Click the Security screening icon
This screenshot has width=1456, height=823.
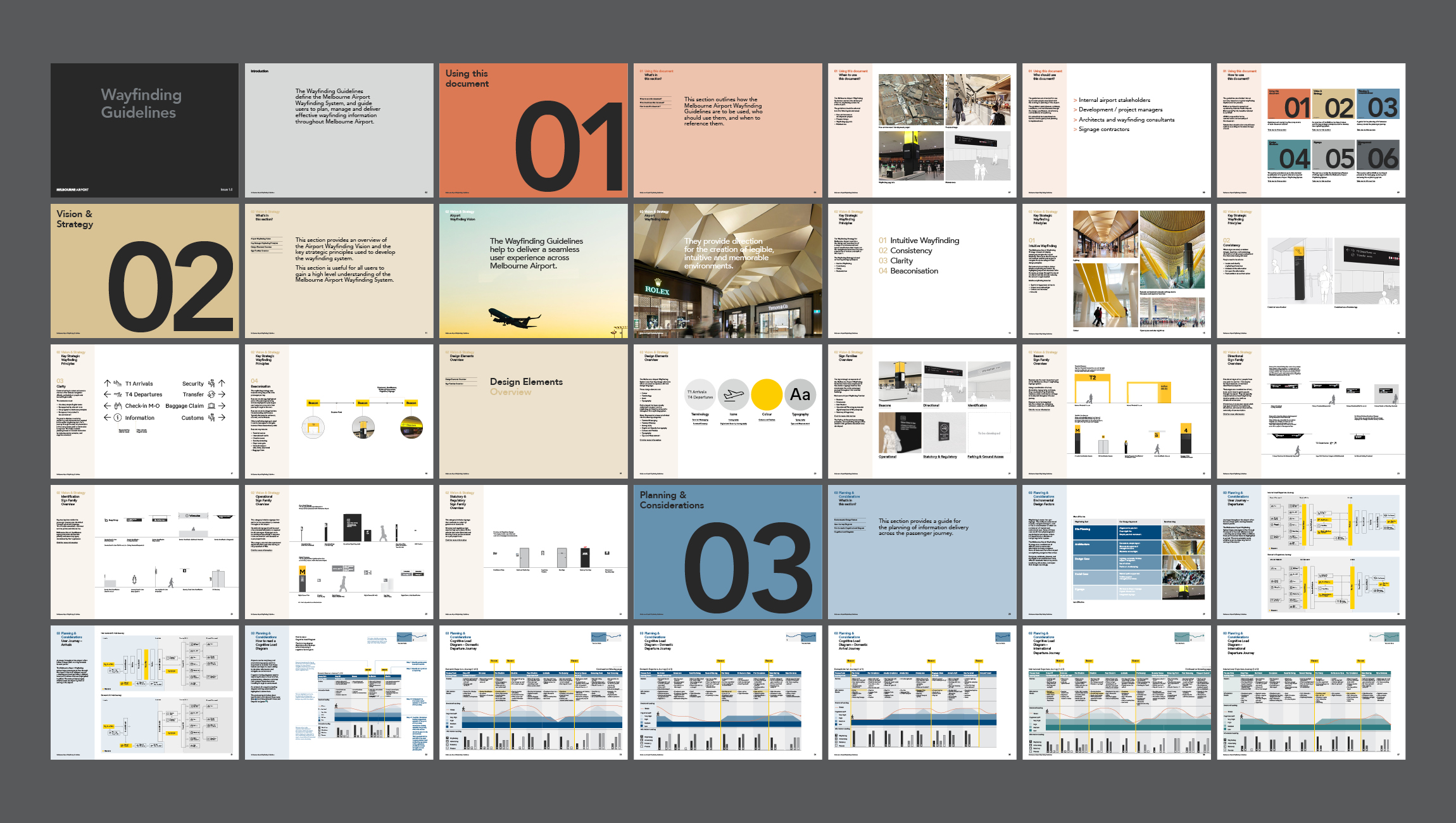click(211, 384)
